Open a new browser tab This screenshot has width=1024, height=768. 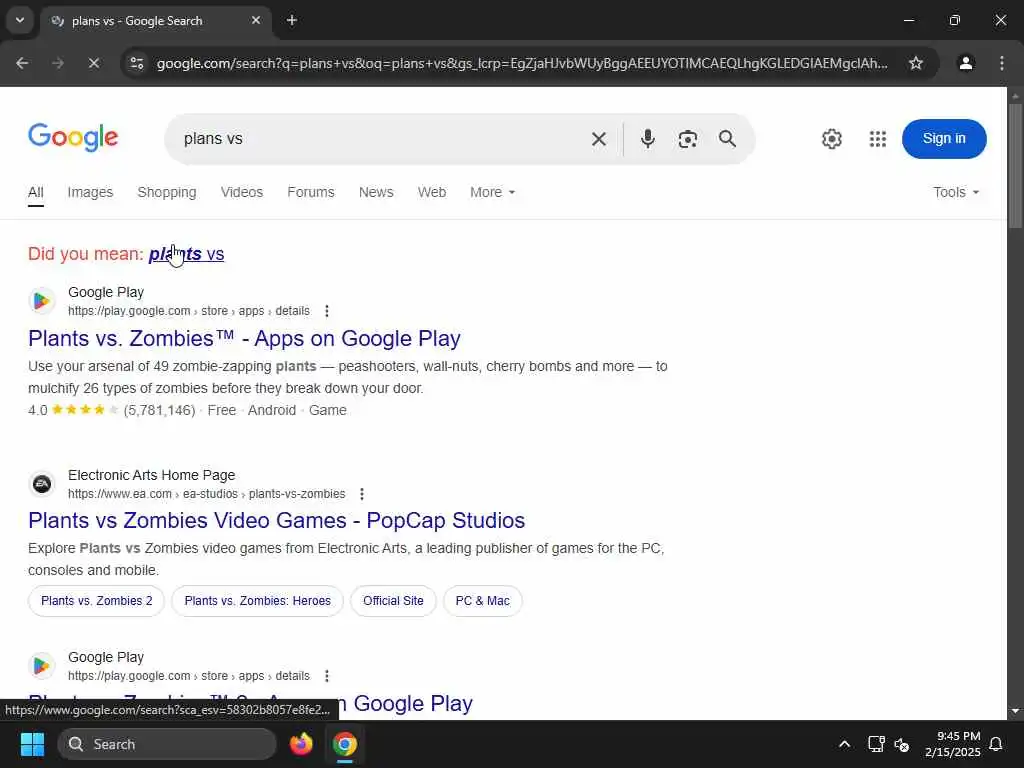[x=292, y=20]
